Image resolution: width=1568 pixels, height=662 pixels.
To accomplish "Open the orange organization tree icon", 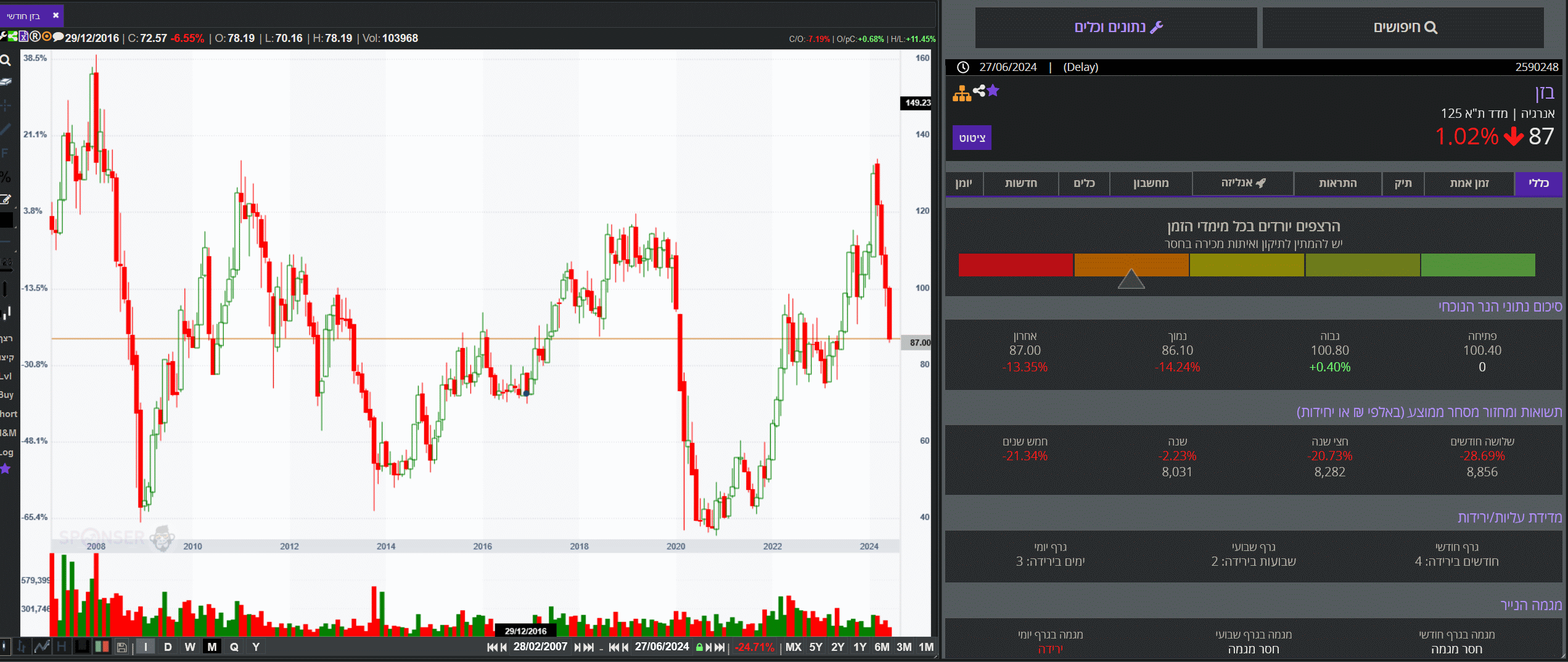I will [962, 94].
